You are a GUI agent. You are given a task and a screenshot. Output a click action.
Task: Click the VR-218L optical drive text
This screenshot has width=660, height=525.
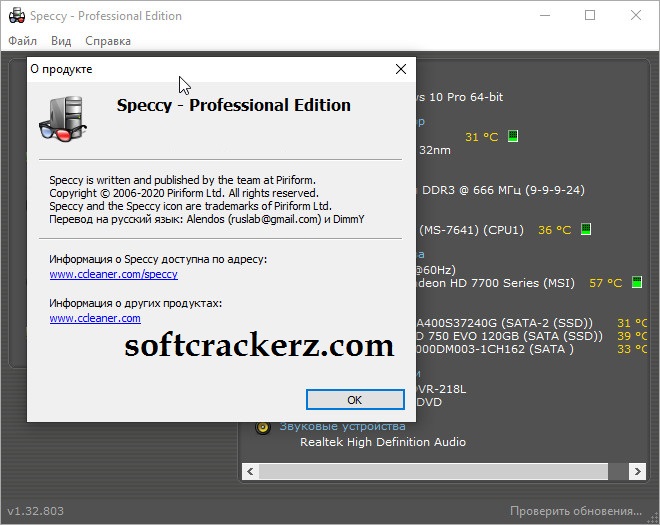(x=441, y=389)
